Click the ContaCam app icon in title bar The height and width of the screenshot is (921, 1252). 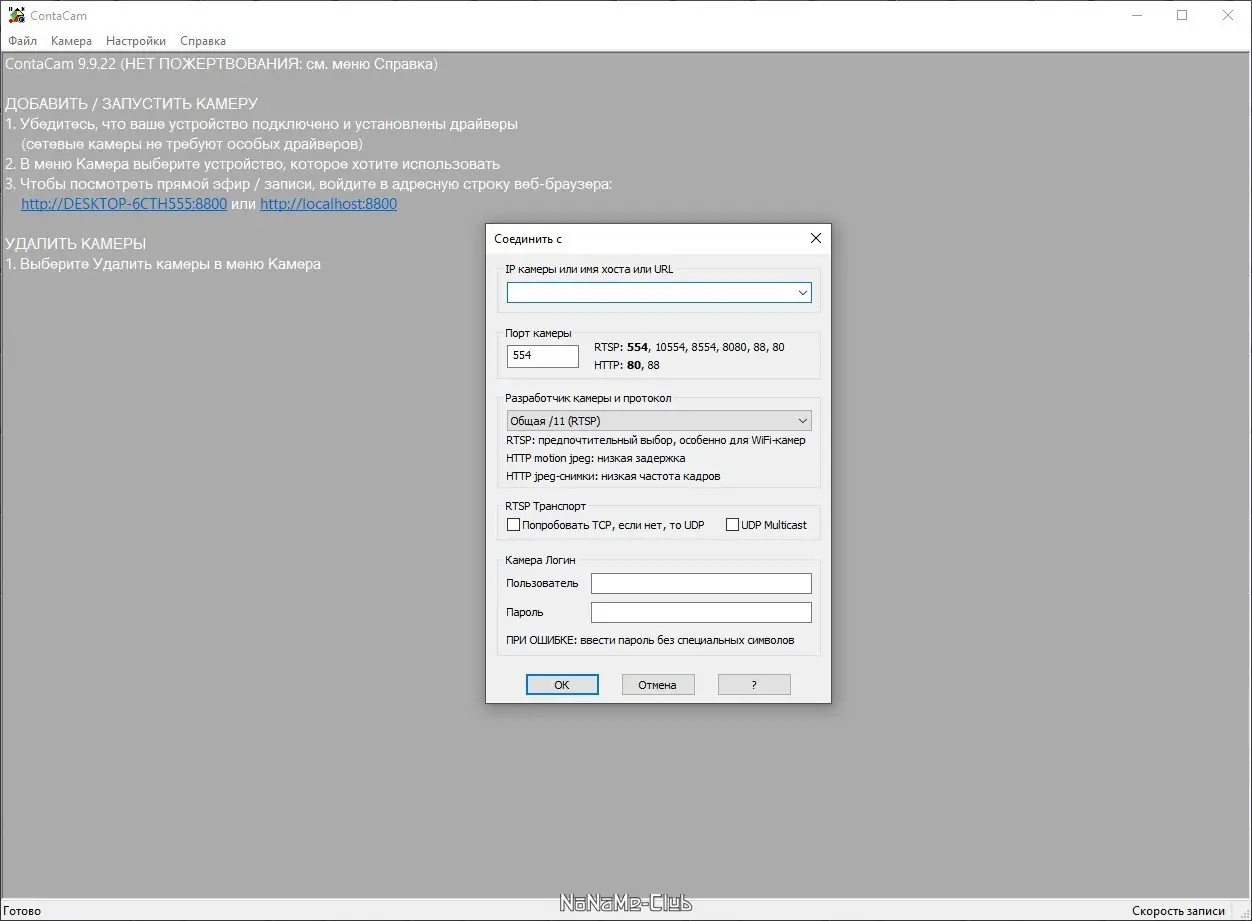click(x=16, y=15)
